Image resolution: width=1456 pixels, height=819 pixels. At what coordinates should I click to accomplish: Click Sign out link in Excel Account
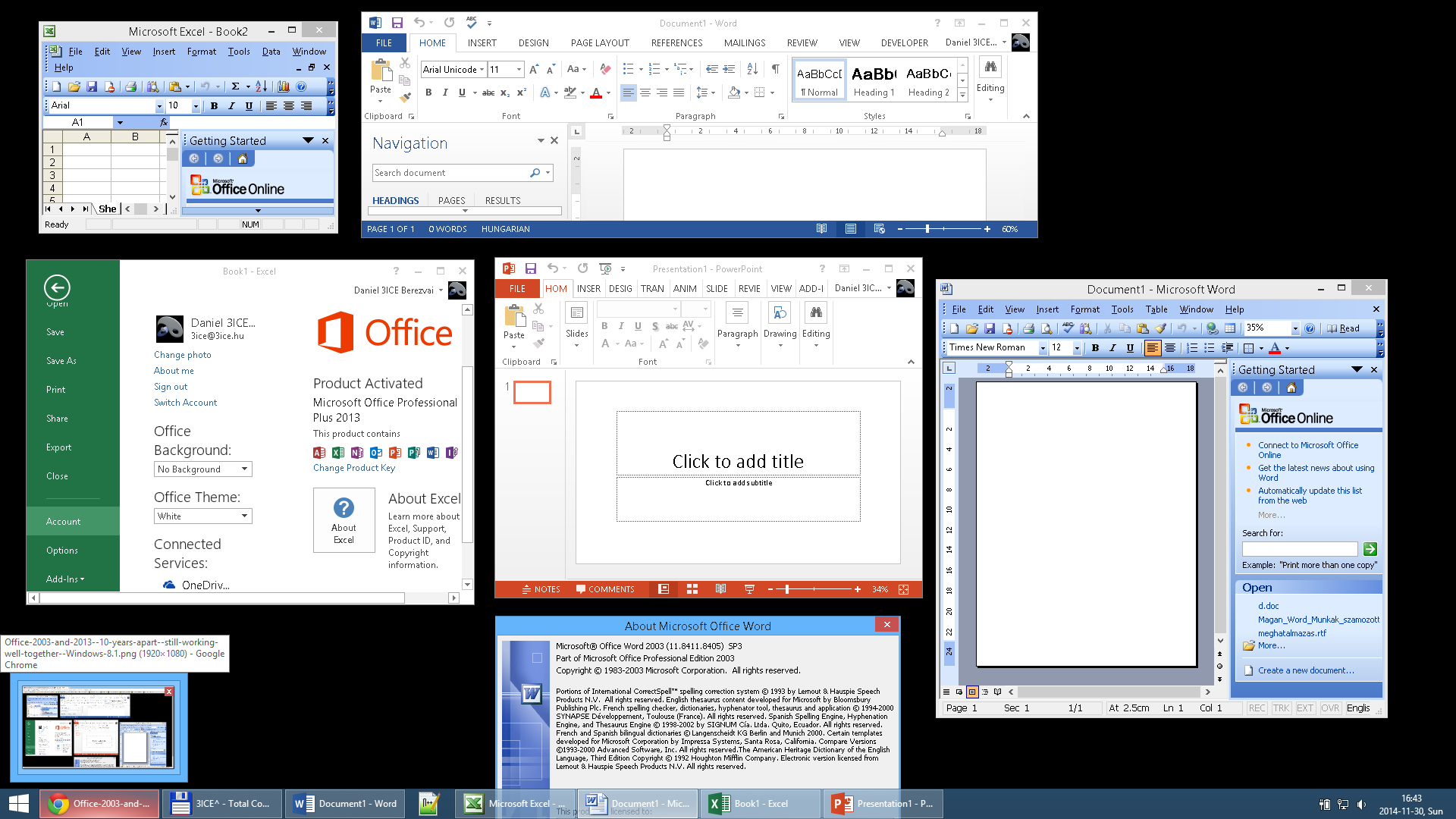pyautogui.click(x=171, y=387)
